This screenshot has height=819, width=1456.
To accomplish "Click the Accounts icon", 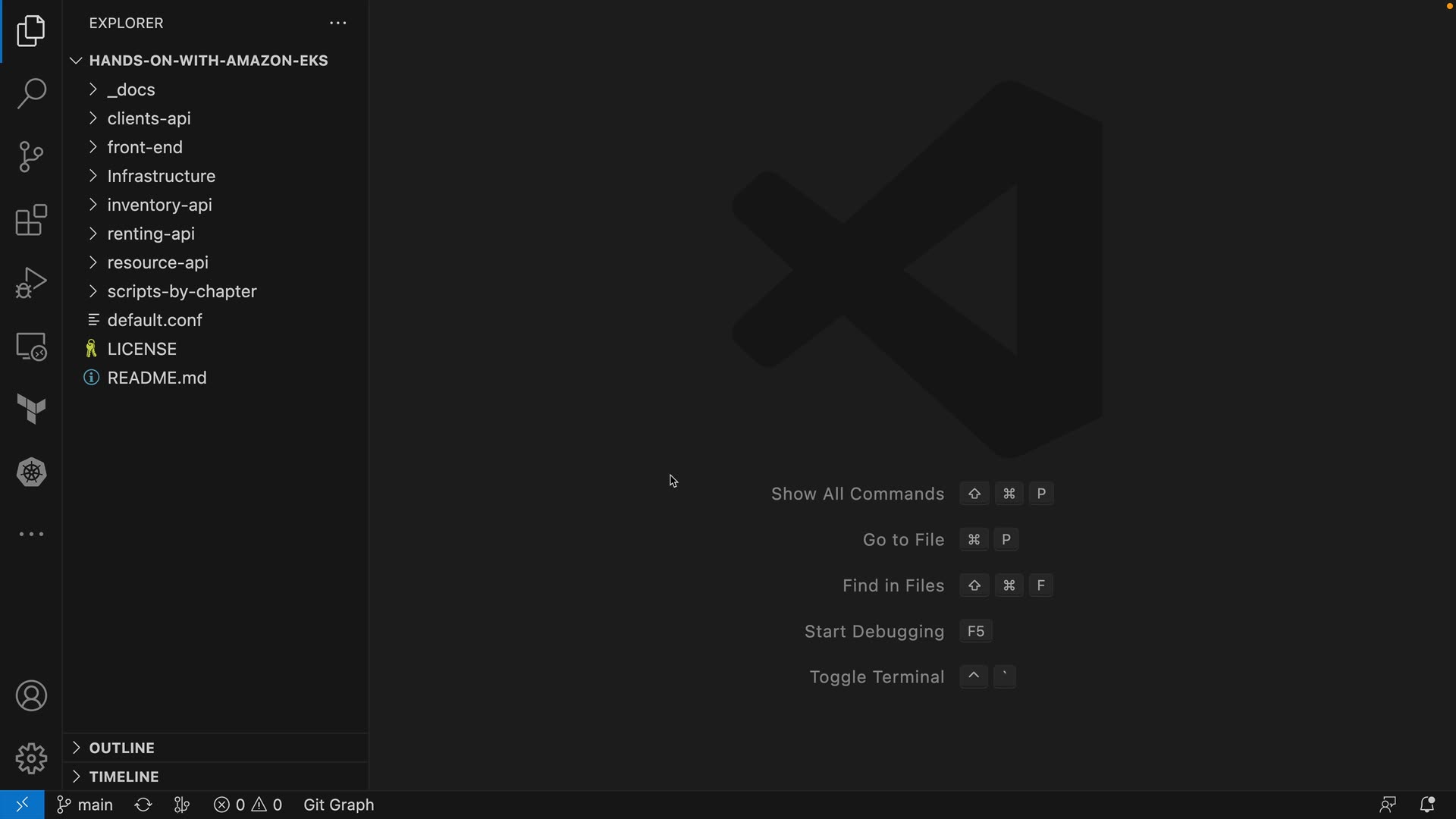I will [31, 696].
